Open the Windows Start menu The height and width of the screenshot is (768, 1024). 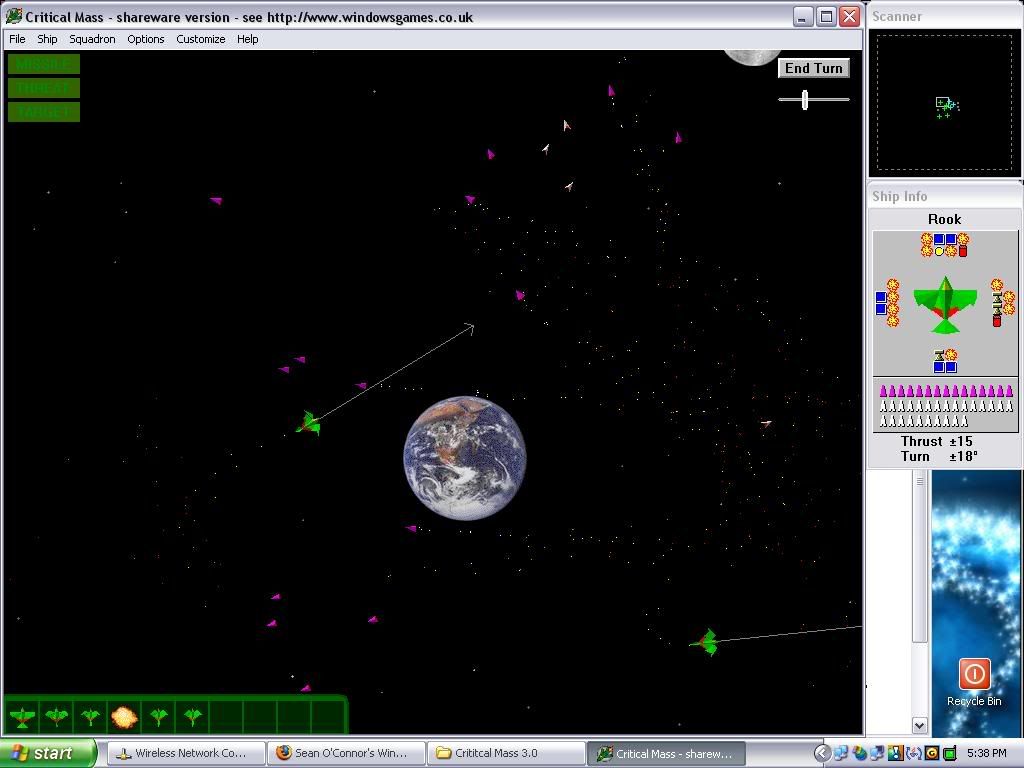click(48, 753)
